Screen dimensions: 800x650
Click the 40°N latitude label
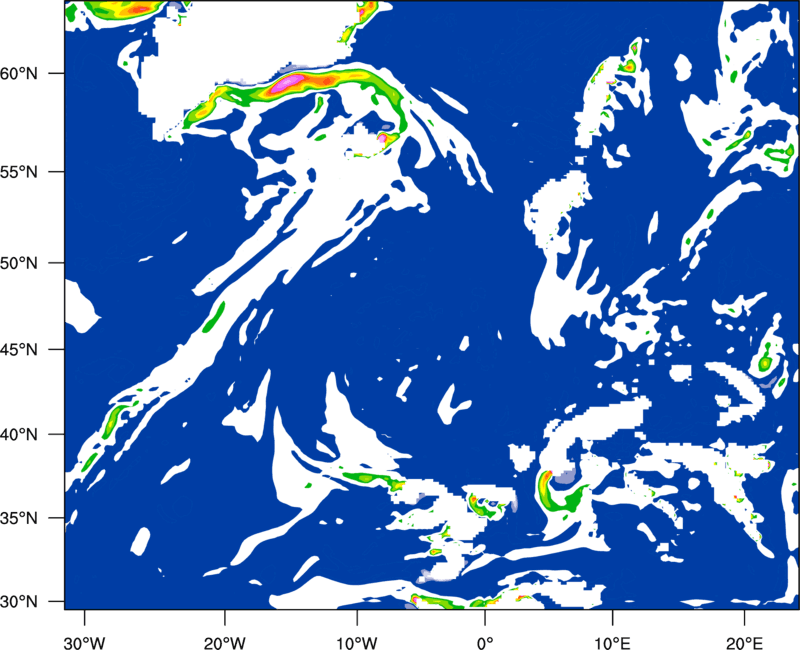19,435
